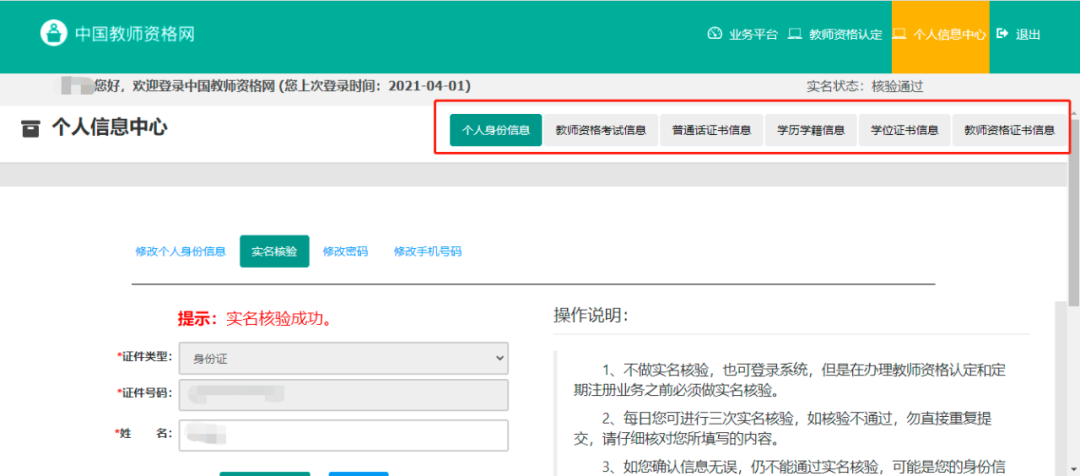The width and height of the screenshot is (1080, 476).
Task: Focus the 姓名 text field
Action: (x=343, y=435)
